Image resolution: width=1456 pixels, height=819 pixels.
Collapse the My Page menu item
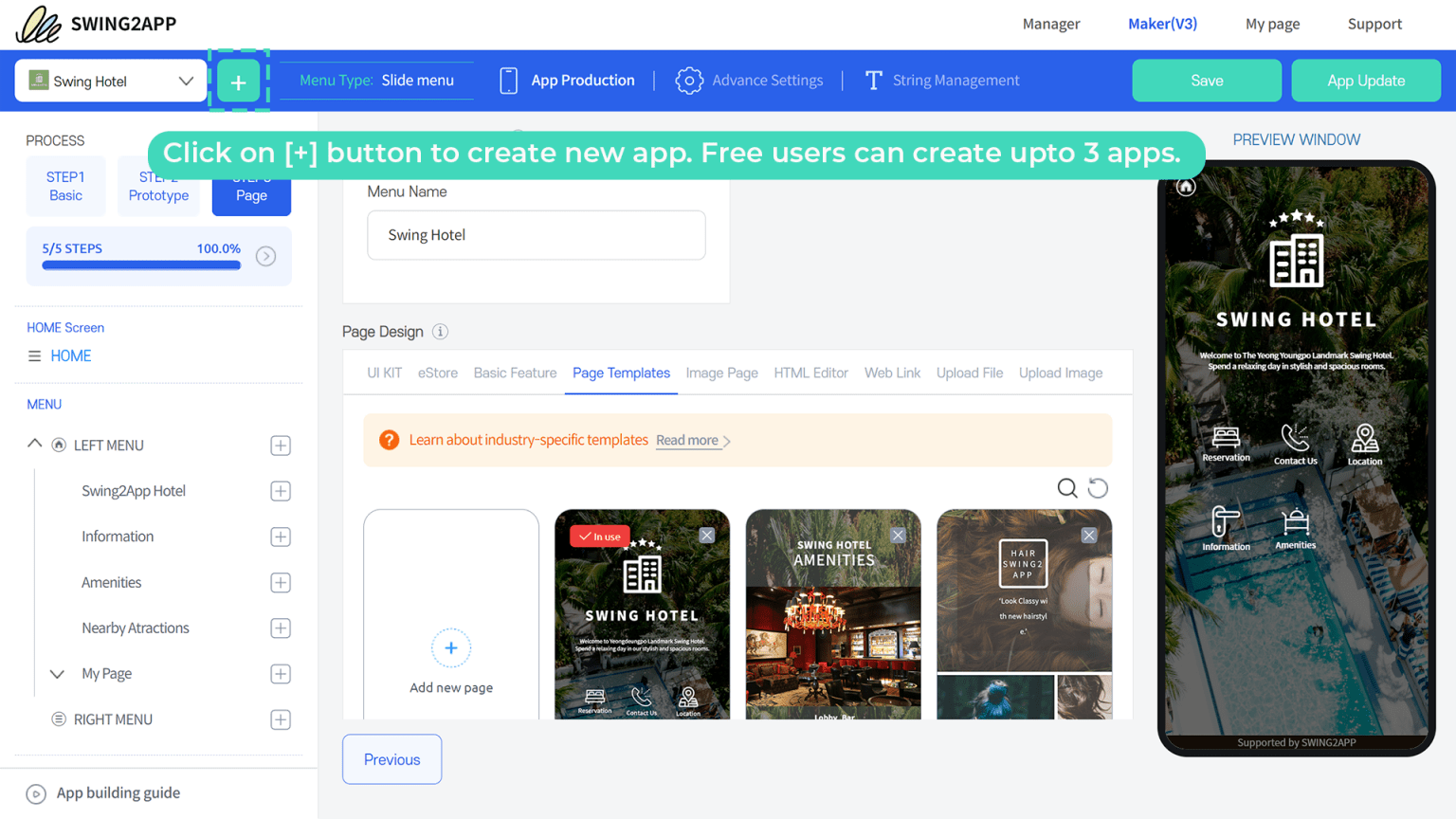tap(57, 674)
